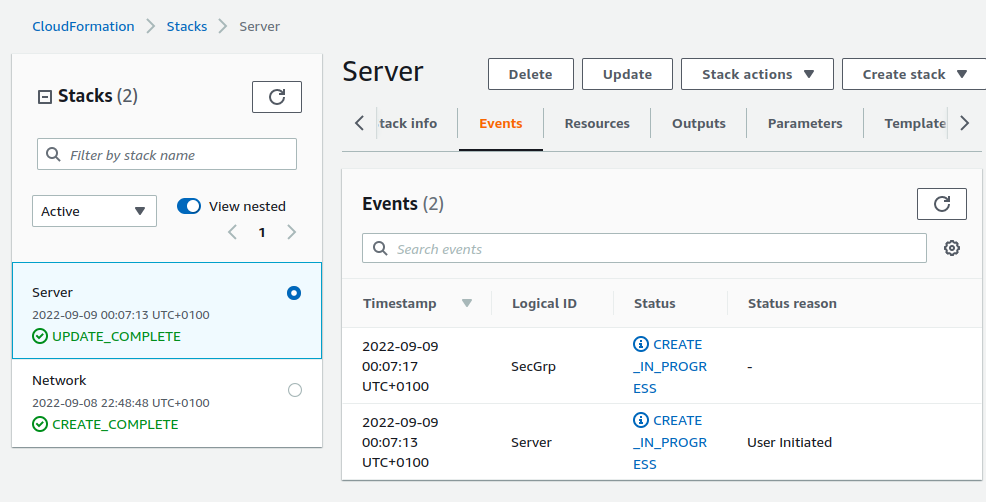
Task: Click Server logical ID cell
Action: pos(531,442)
